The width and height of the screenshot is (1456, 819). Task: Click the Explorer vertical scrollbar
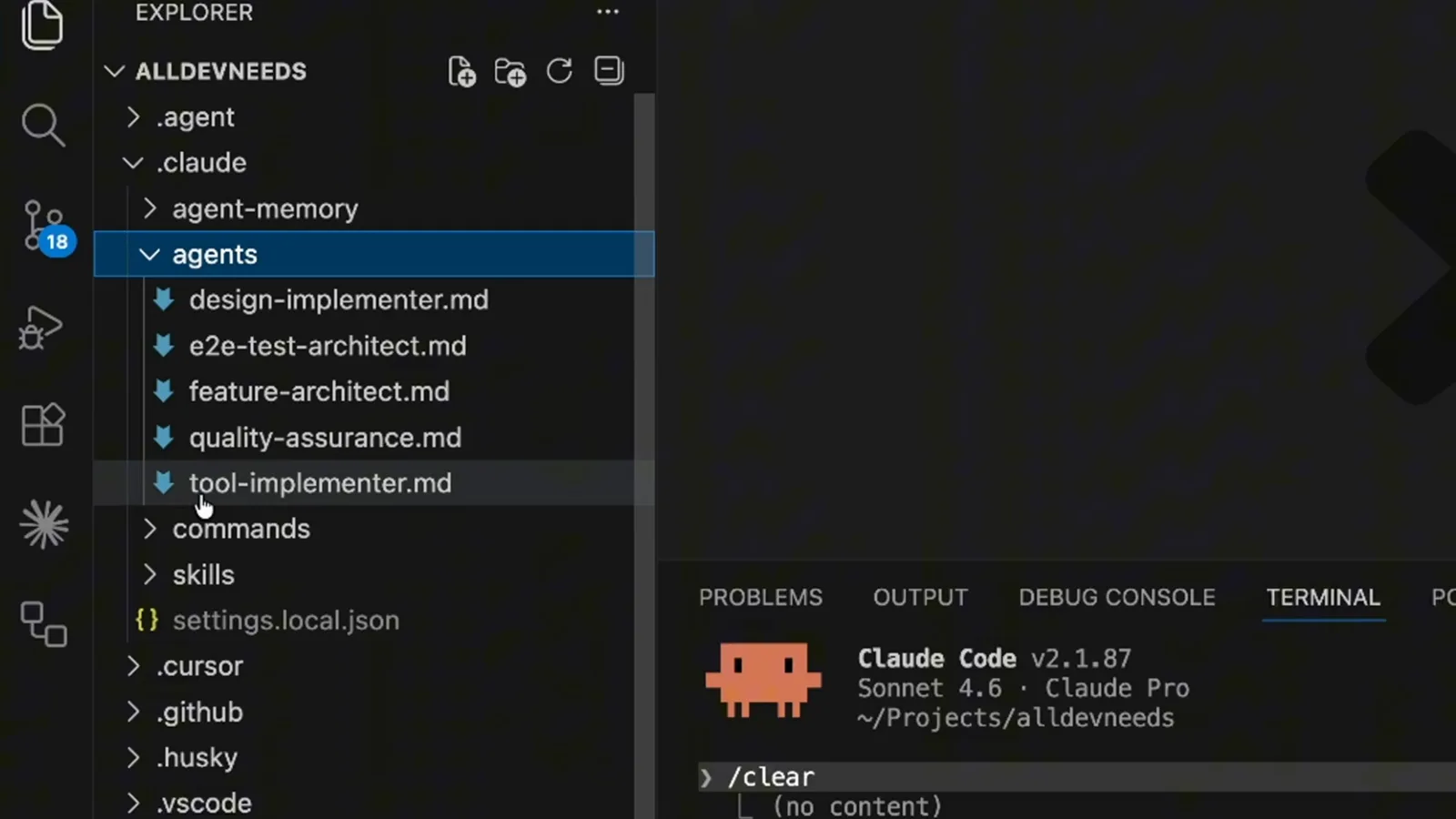[x=644, y=455]
